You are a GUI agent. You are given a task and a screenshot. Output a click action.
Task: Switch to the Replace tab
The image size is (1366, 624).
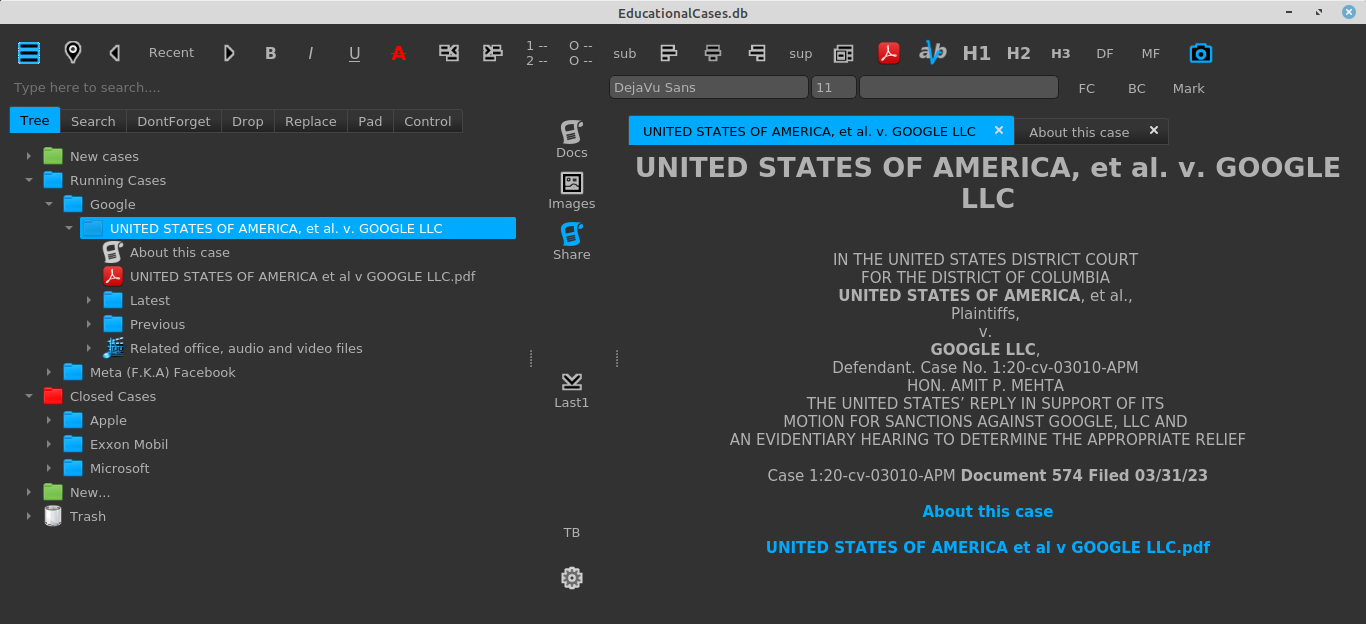point(311,121)
